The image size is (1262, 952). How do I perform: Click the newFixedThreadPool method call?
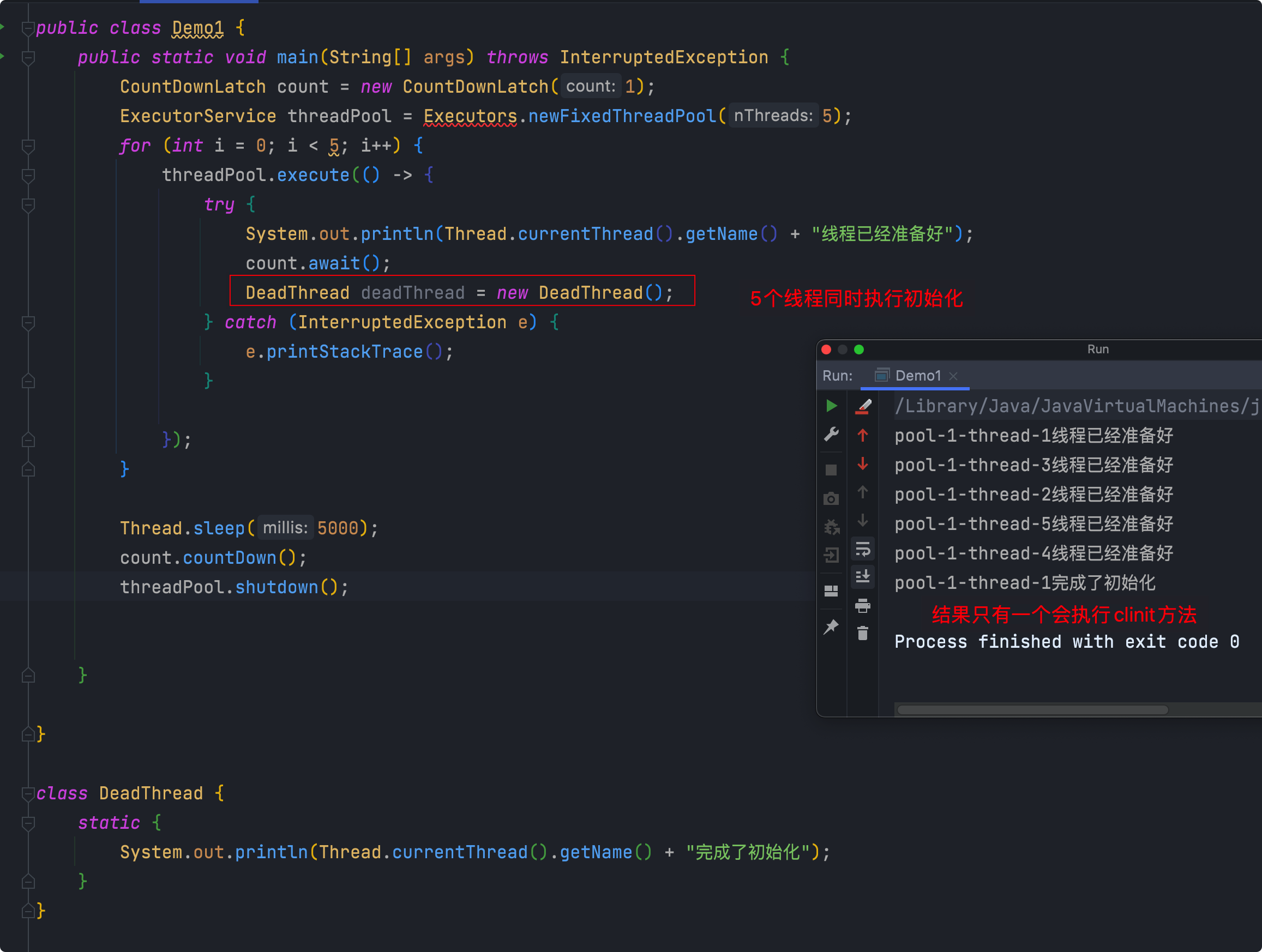(621, 116)
